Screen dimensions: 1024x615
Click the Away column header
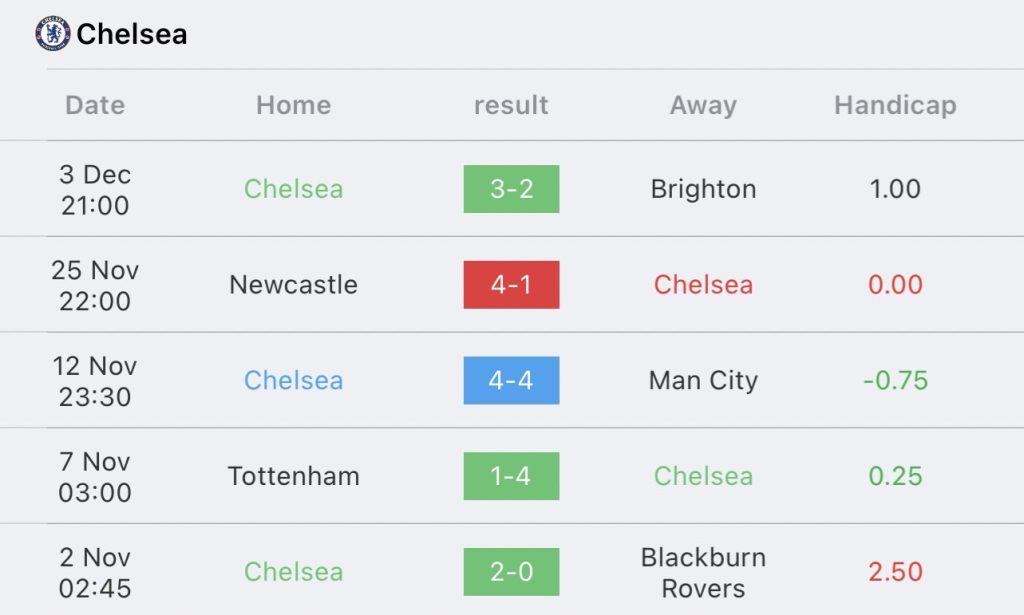tap(703, 105)
